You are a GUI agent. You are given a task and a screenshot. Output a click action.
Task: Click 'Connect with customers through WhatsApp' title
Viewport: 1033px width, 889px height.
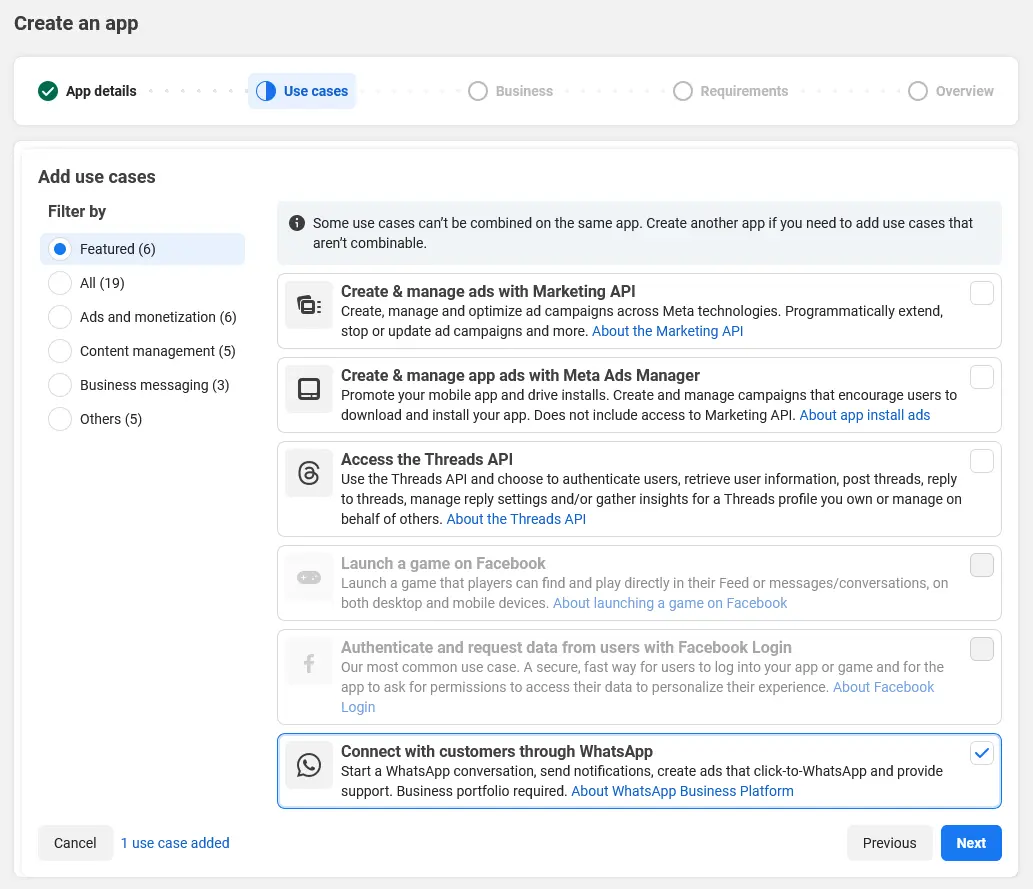[x=497, y=751]
